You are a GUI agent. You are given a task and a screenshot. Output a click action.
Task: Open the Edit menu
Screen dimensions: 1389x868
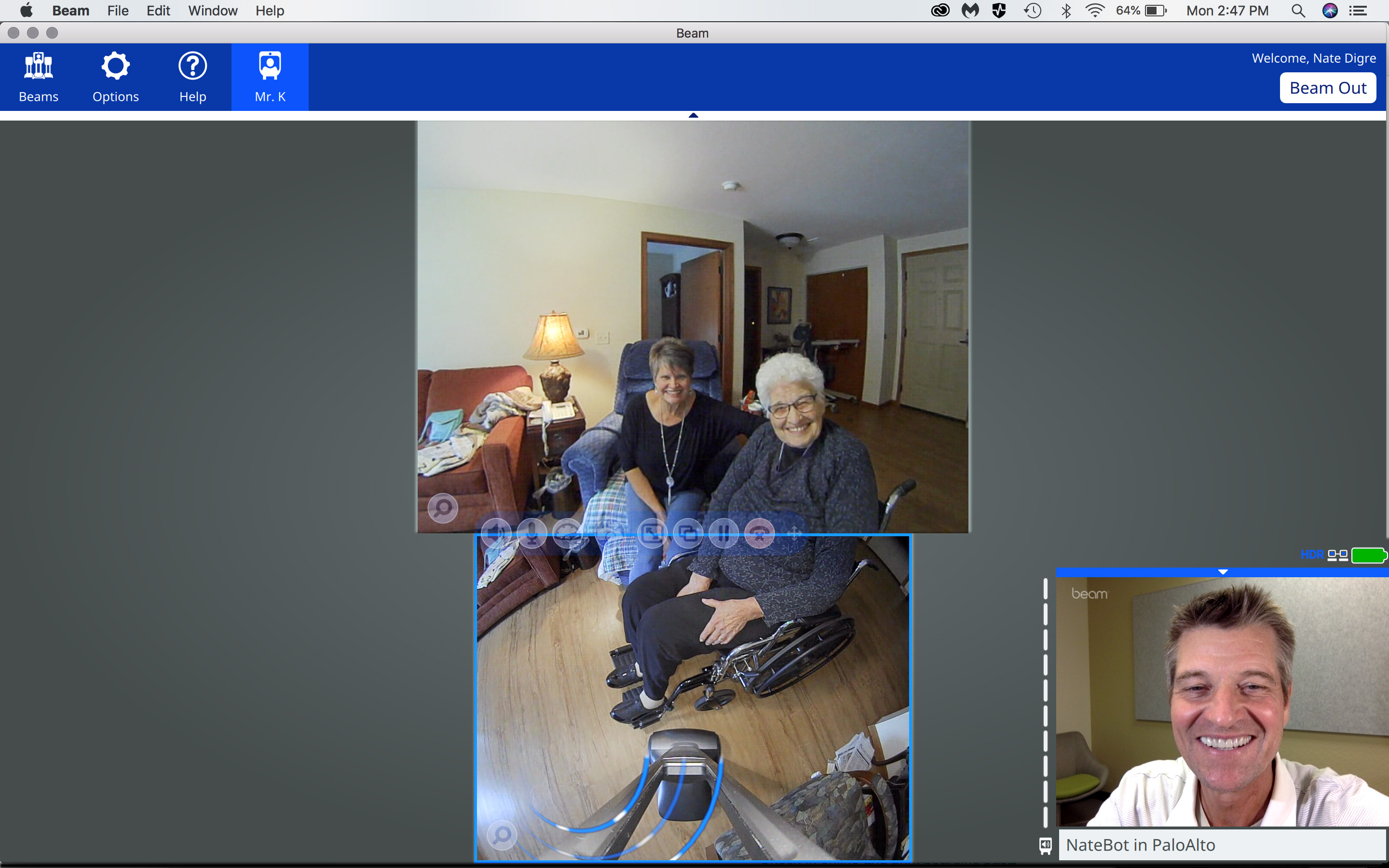coord(158,10)
